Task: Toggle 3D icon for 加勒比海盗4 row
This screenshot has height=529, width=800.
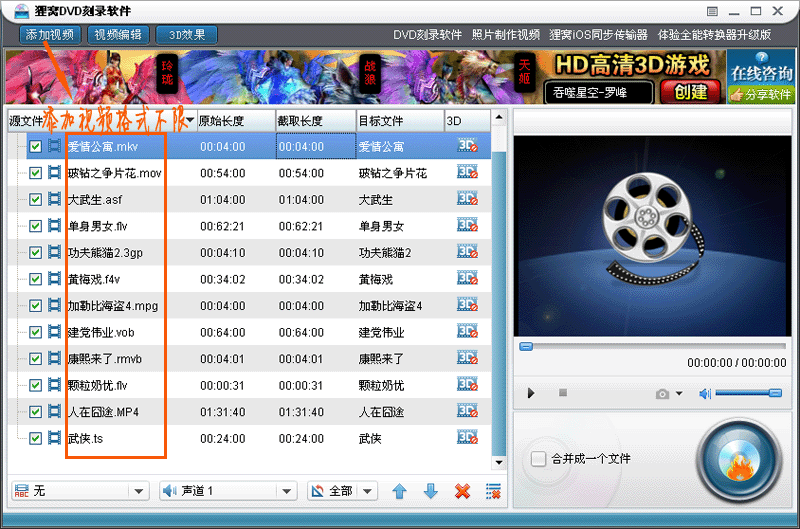Action: [467, 305]
